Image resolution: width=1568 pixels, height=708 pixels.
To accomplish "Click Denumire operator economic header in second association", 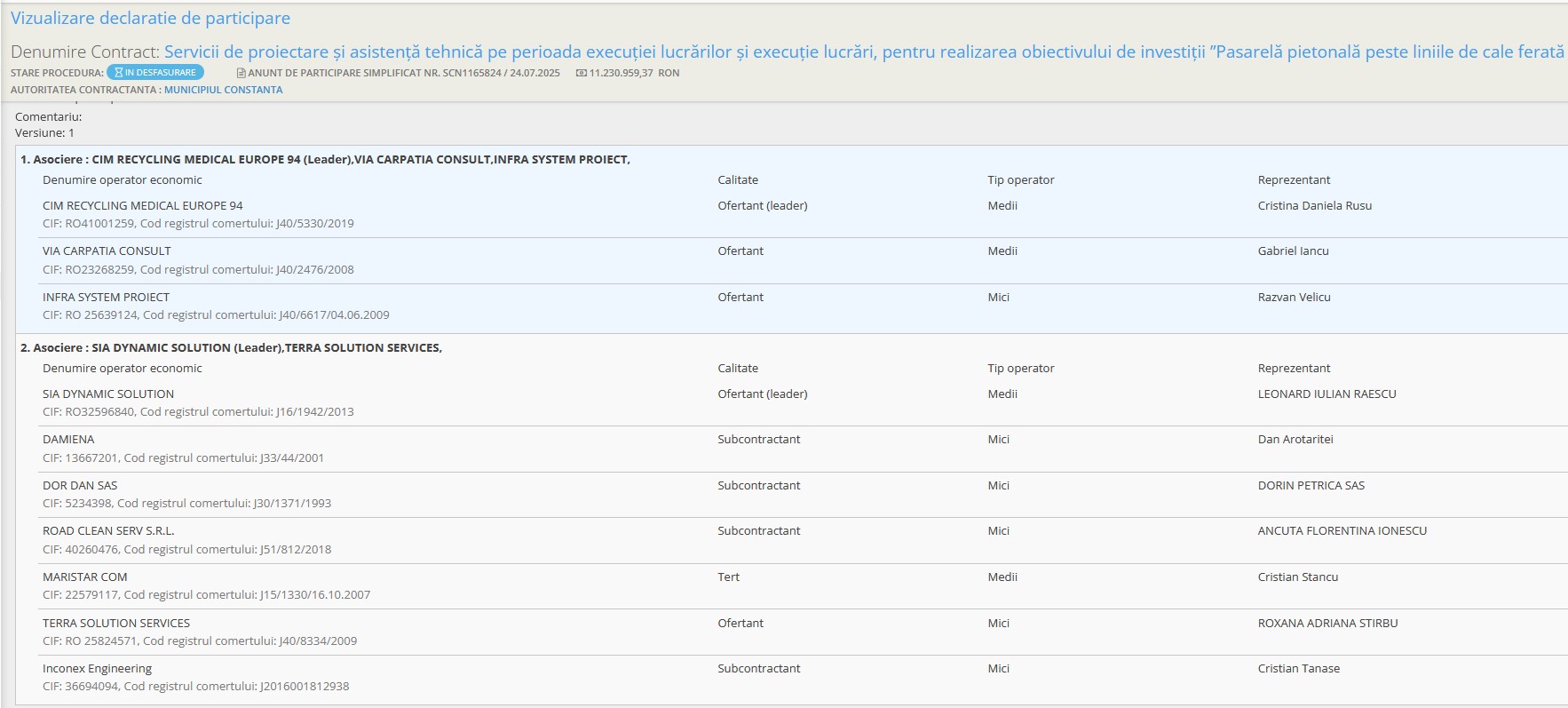I will 123,368.
